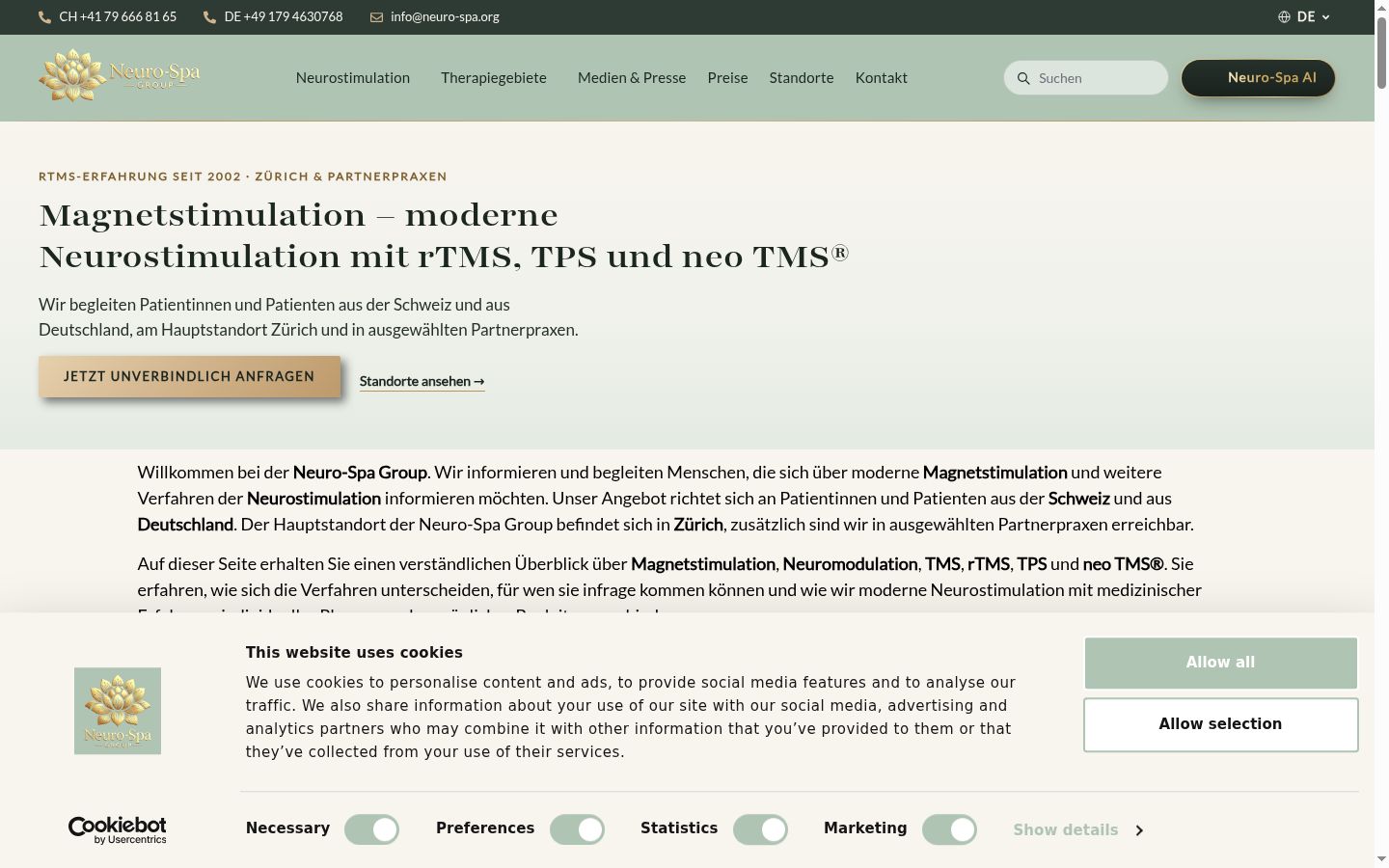Click Jetzt unverbindlich anfragen button

(x=189, y=376)
